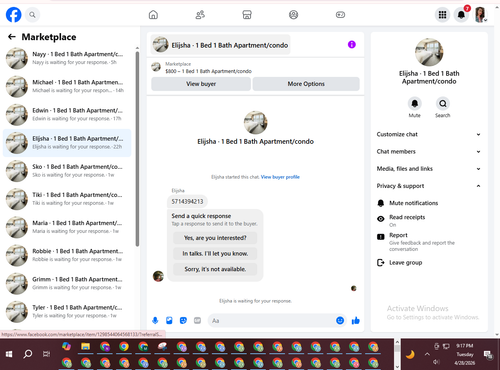
Task: Open Marketplace storefront icon in top bar
Action: pyautogui.click(x=247, y=15)
